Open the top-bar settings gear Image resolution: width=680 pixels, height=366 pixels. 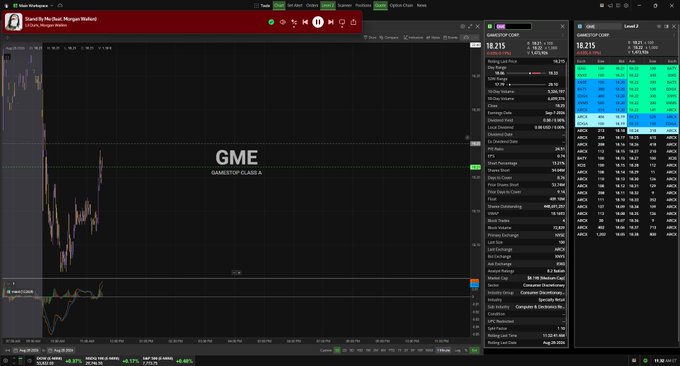click(x=626, y=6)
